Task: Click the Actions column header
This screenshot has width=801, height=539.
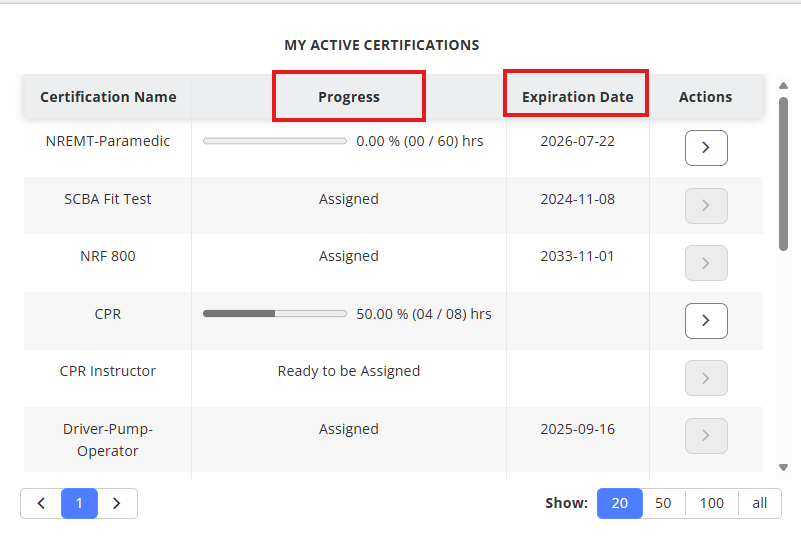Action: (x=705, y=97)
